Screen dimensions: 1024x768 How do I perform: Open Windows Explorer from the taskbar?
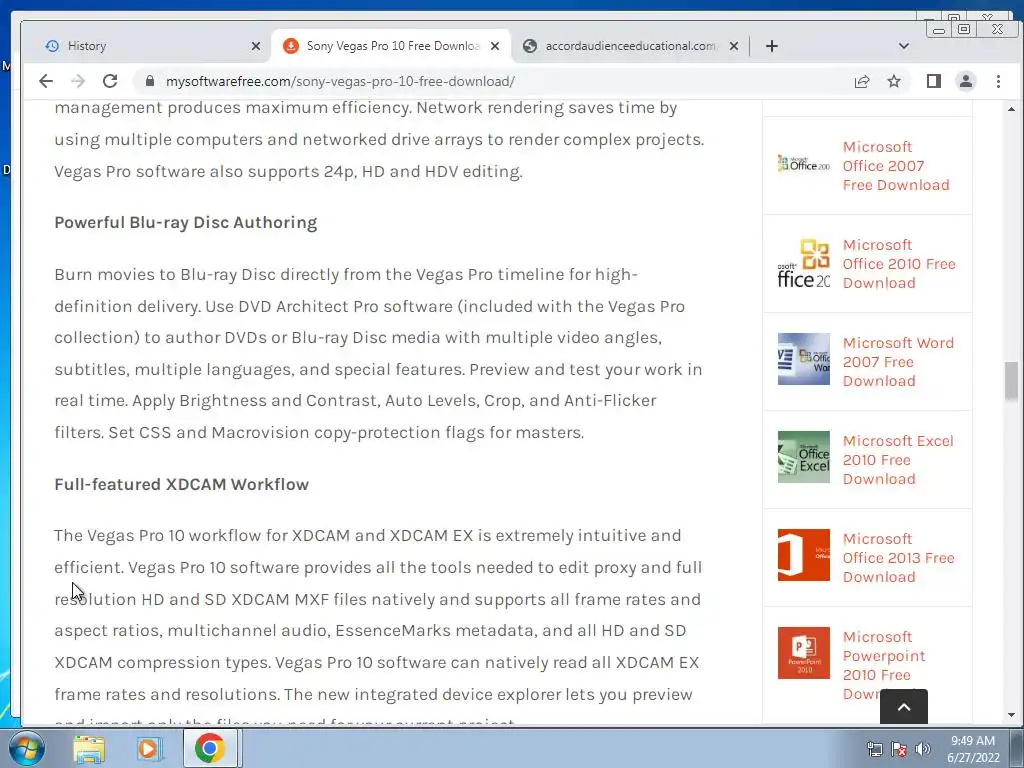(x=89, y=748)
